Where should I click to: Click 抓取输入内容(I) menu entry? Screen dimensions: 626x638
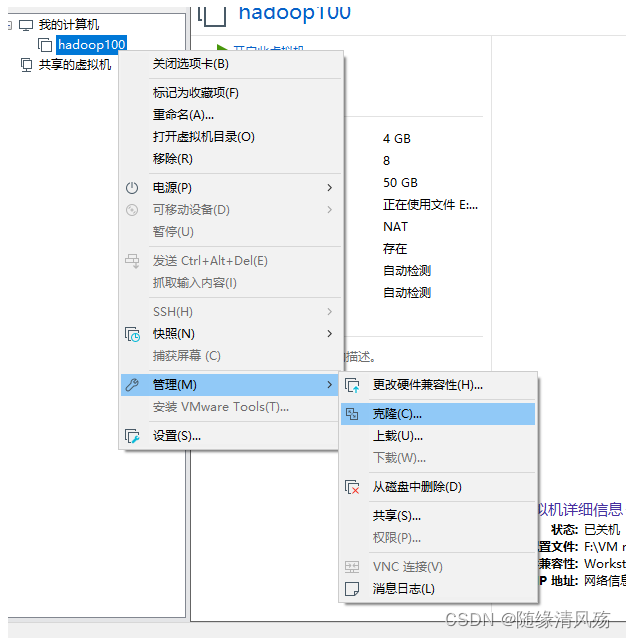[x=231, y=283]
